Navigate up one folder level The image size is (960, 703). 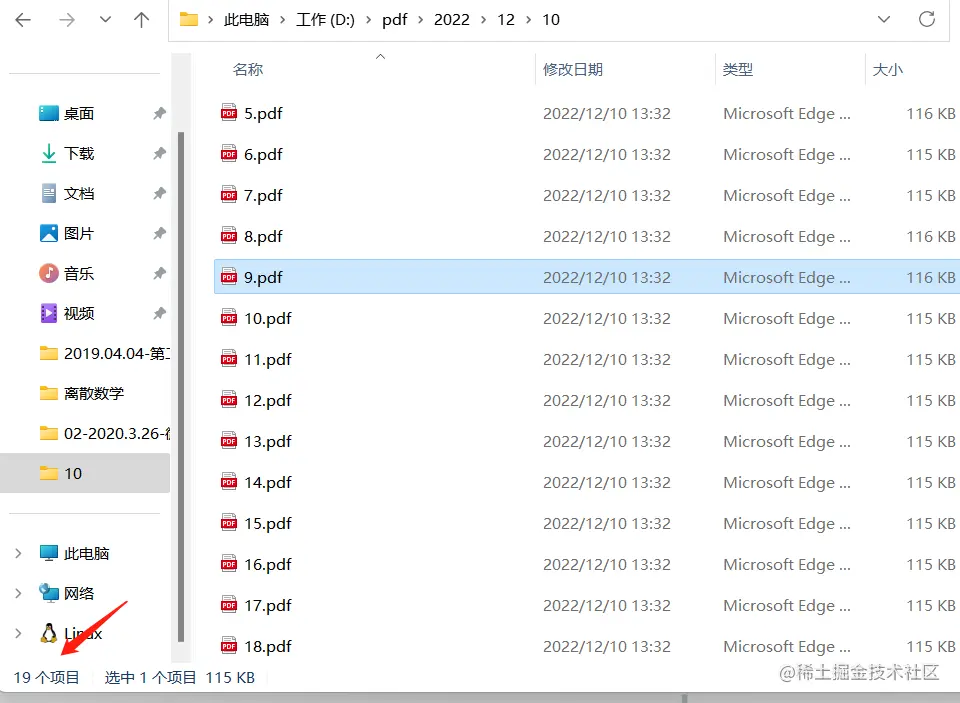tap(141, 20)
